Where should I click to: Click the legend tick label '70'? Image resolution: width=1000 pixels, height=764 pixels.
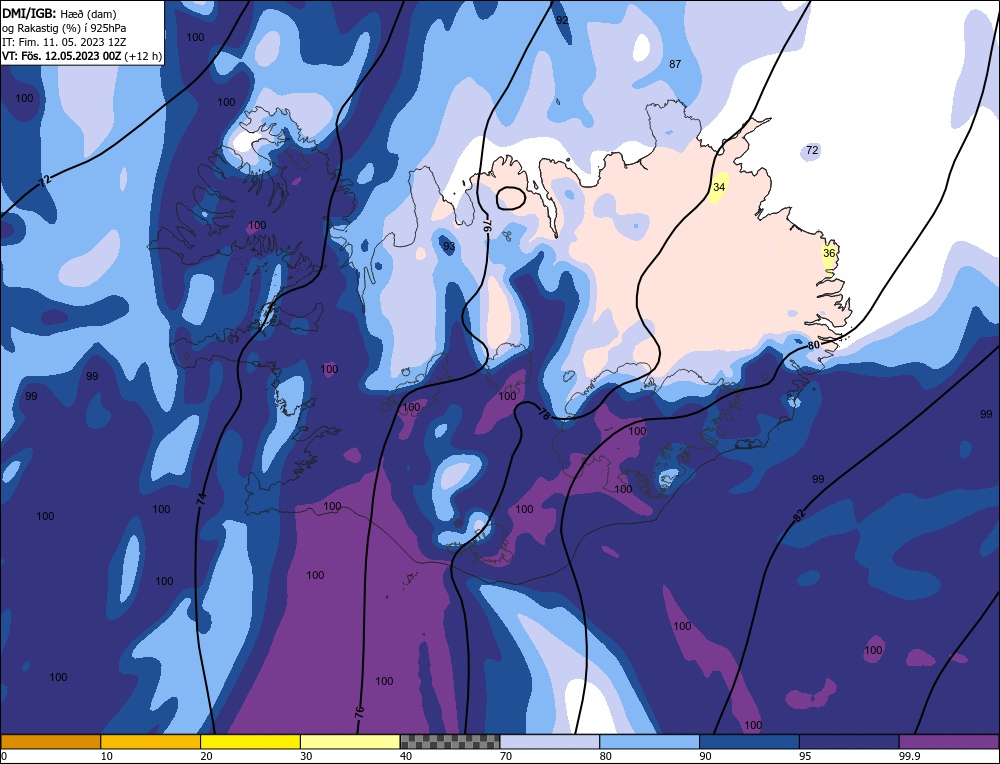506,756
